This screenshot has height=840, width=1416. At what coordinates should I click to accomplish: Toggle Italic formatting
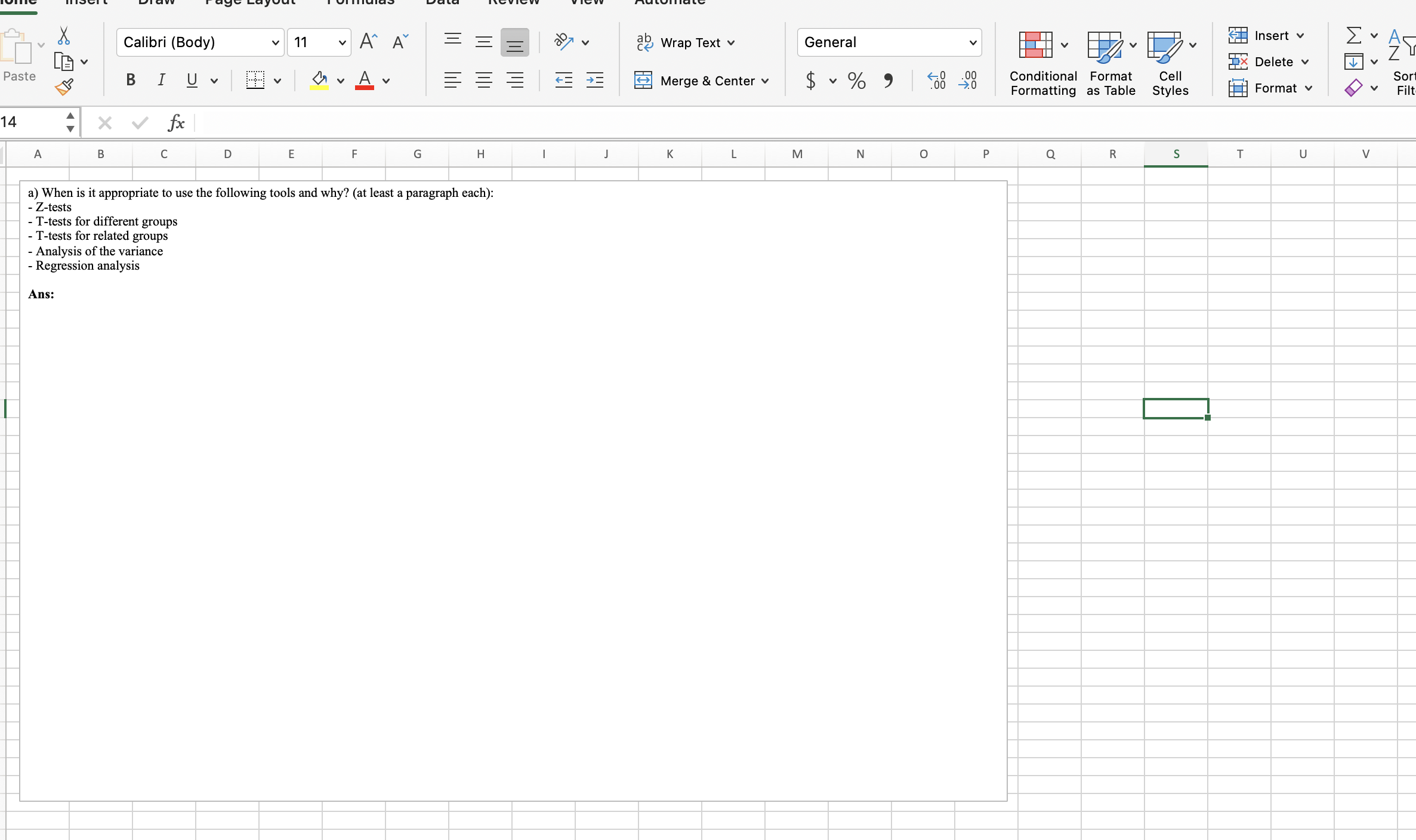click(x=161, y=81)
